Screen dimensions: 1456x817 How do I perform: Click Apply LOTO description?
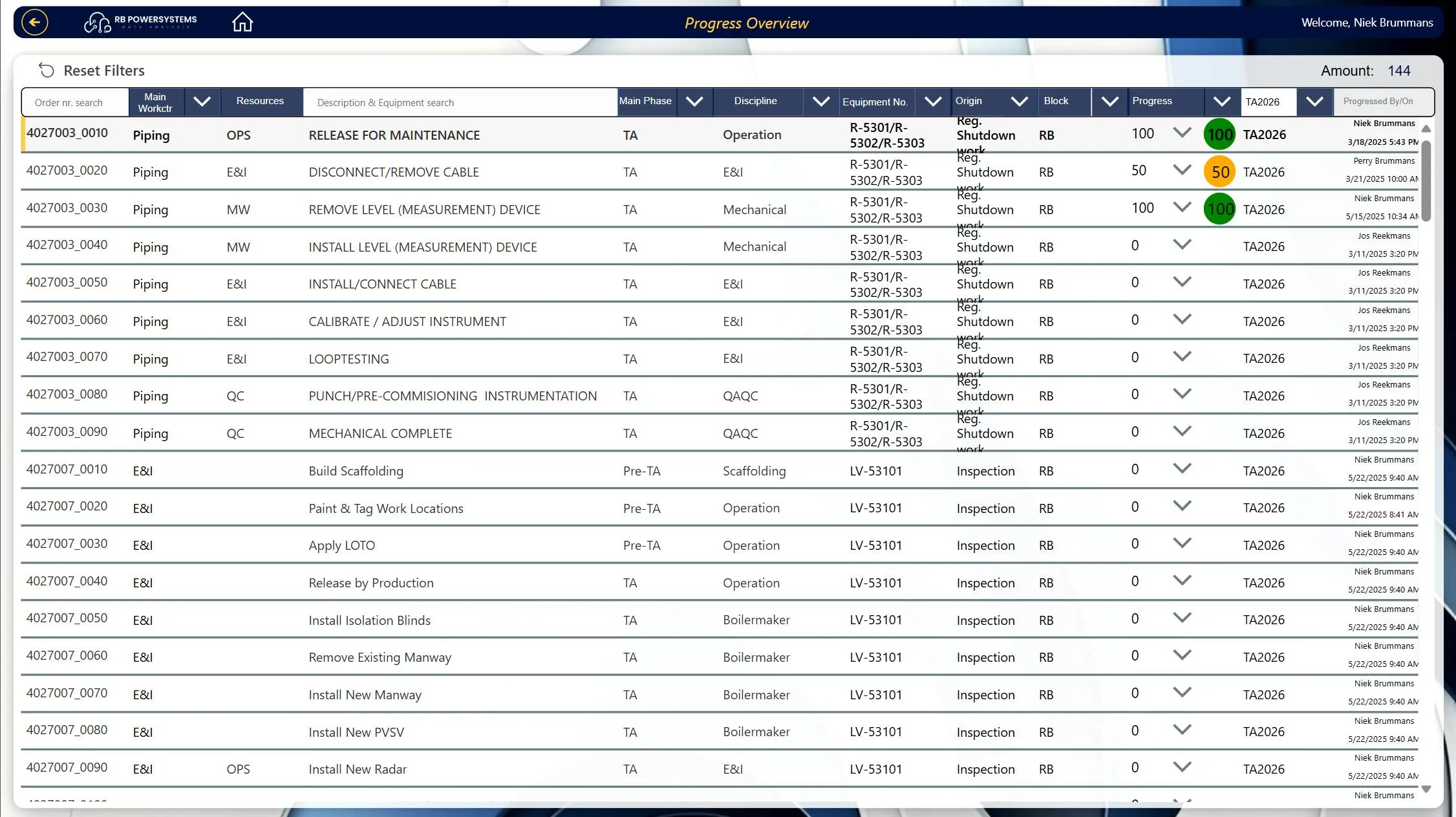(341, 545)
